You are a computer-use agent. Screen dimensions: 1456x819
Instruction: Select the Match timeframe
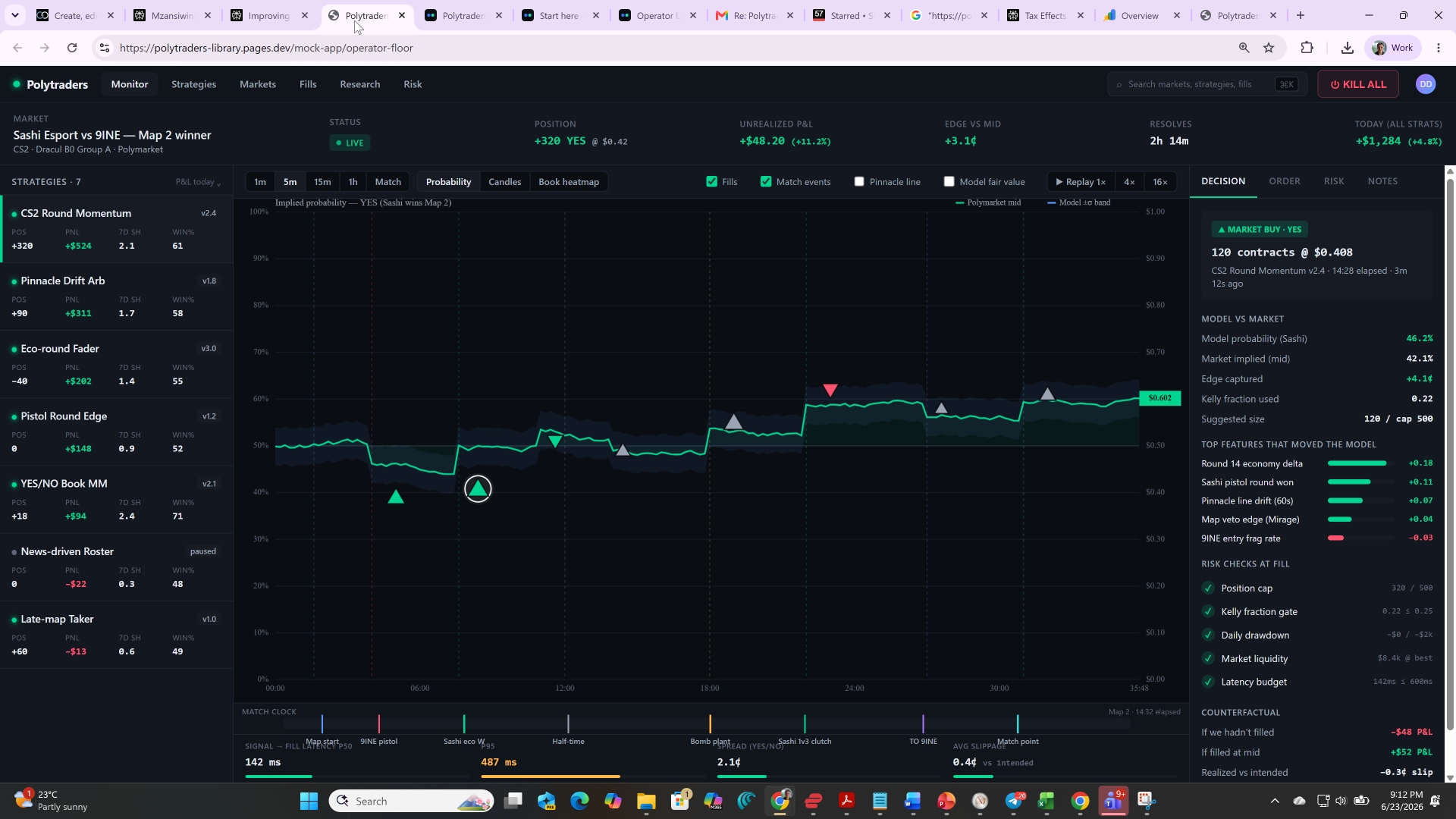pos(388,182)
